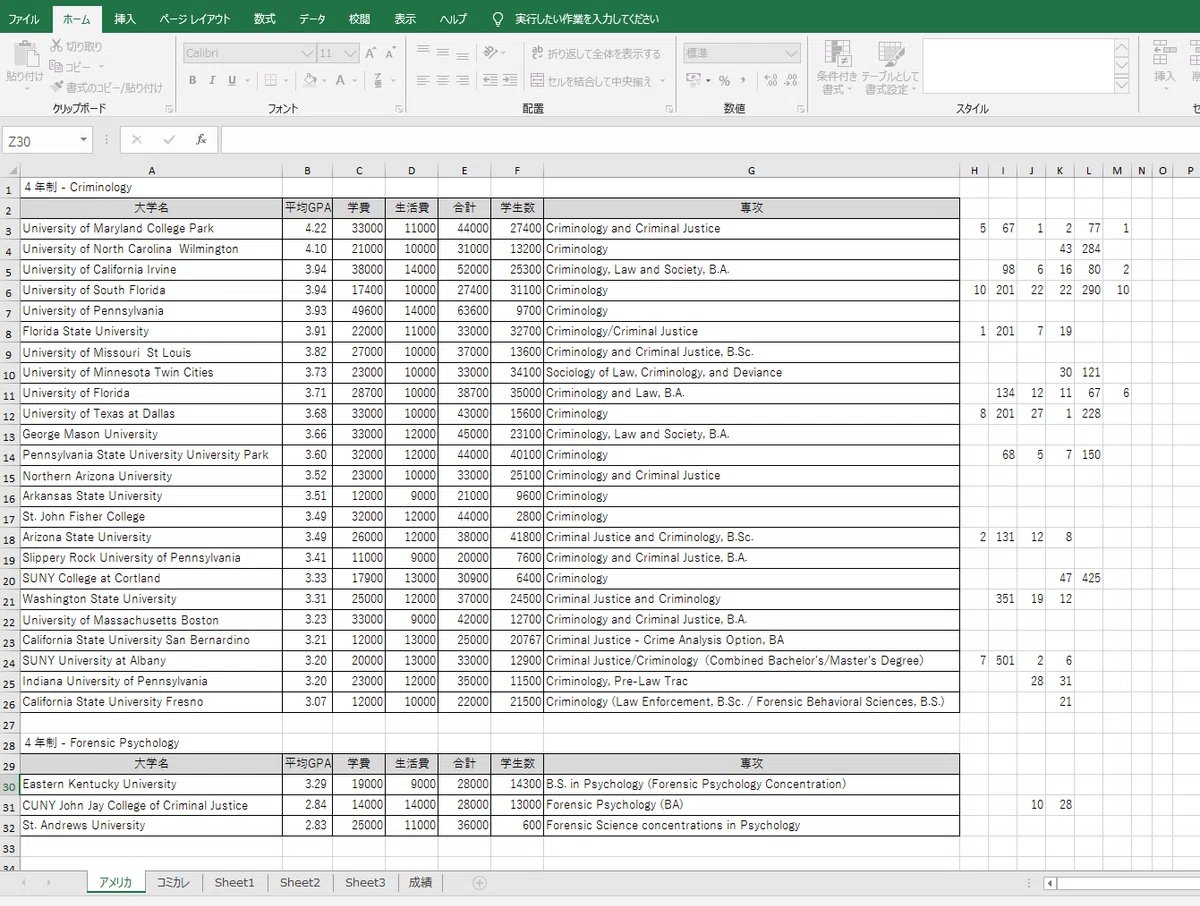Viewport: 1200px width, 906px height.
Task: Open the font size 11 dropdown
Action: click(350, 53)
